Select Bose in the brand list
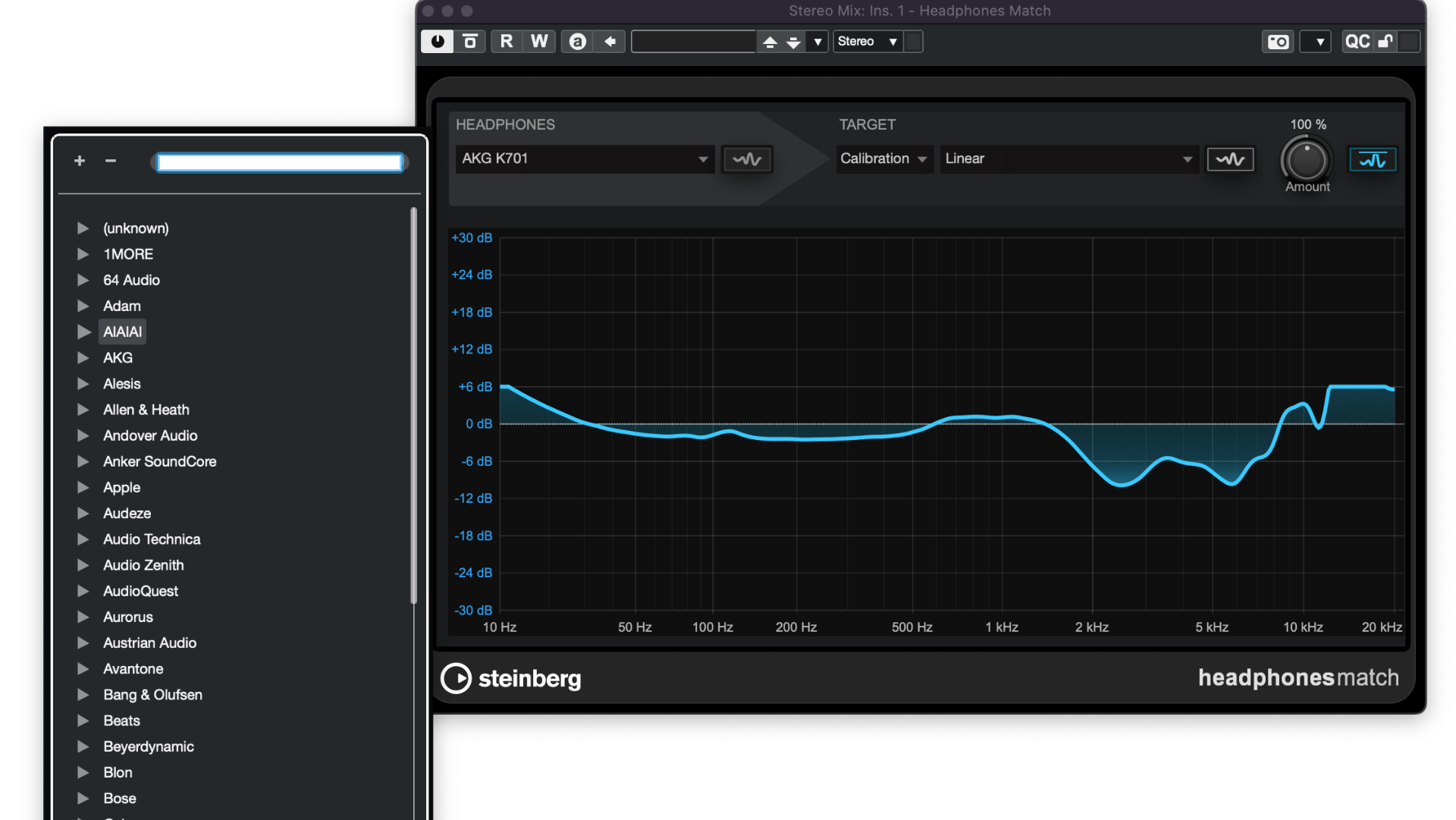 click(x=120, y=798)
